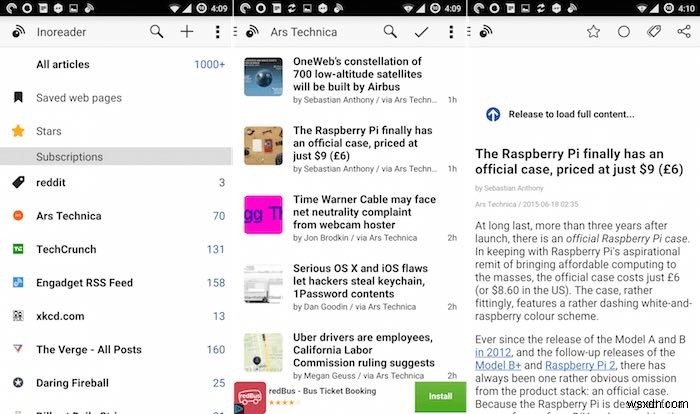Screen dimensions: 700x414
Task: Open the reddit tag folder
Action: click(116, 182)
